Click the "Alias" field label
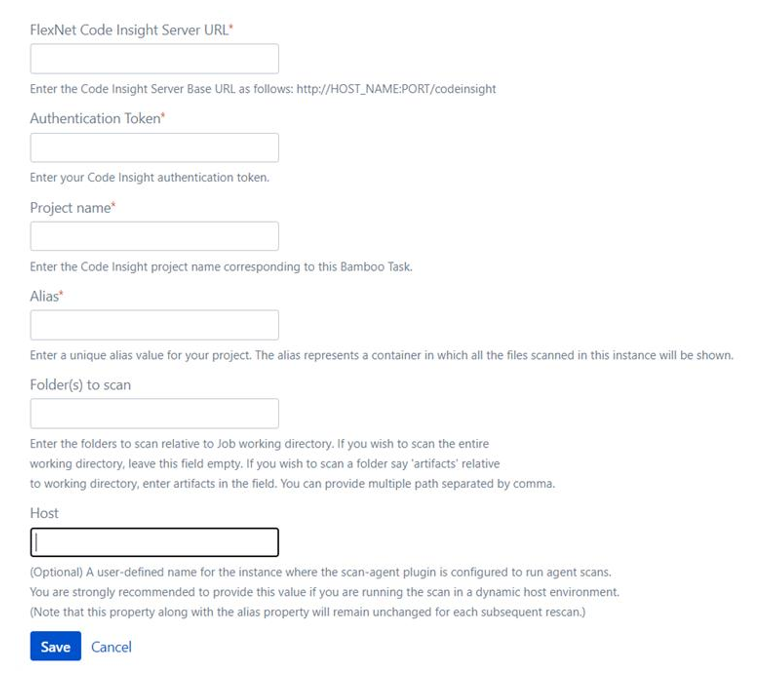 44,296
